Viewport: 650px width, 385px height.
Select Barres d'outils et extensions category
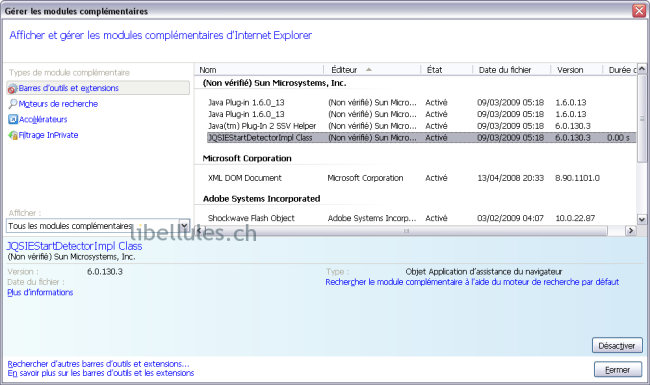click(x=98, y=88)
